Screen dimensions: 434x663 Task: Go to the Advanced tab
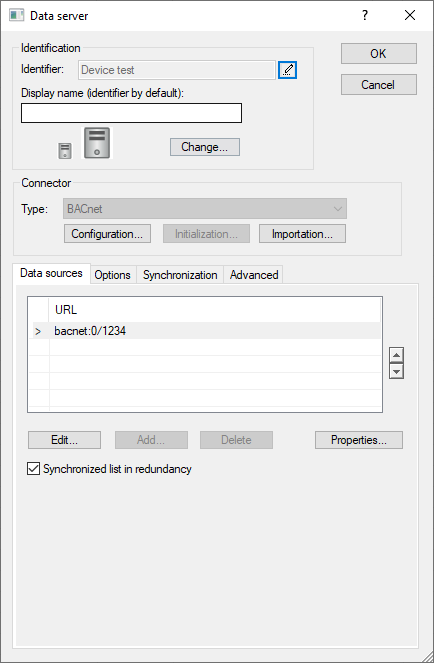point(254,275)
